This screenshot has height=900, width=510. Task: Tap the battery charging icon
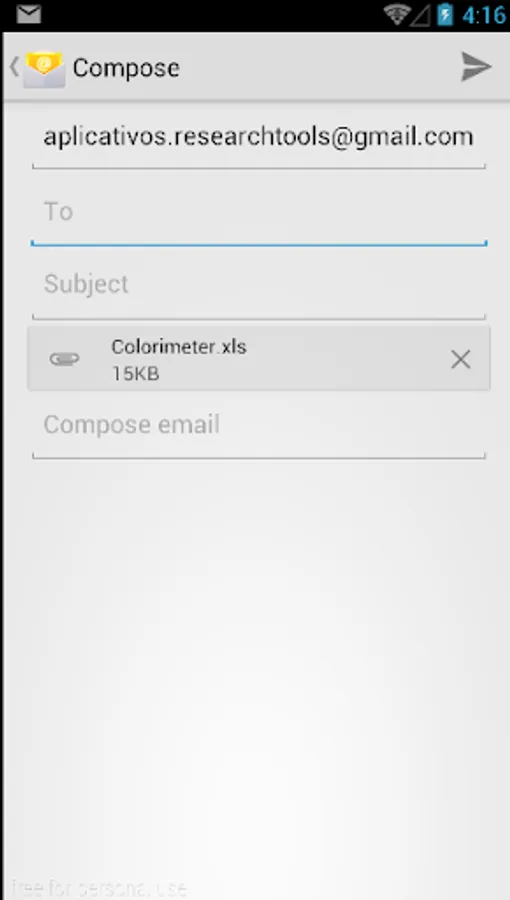445,14
